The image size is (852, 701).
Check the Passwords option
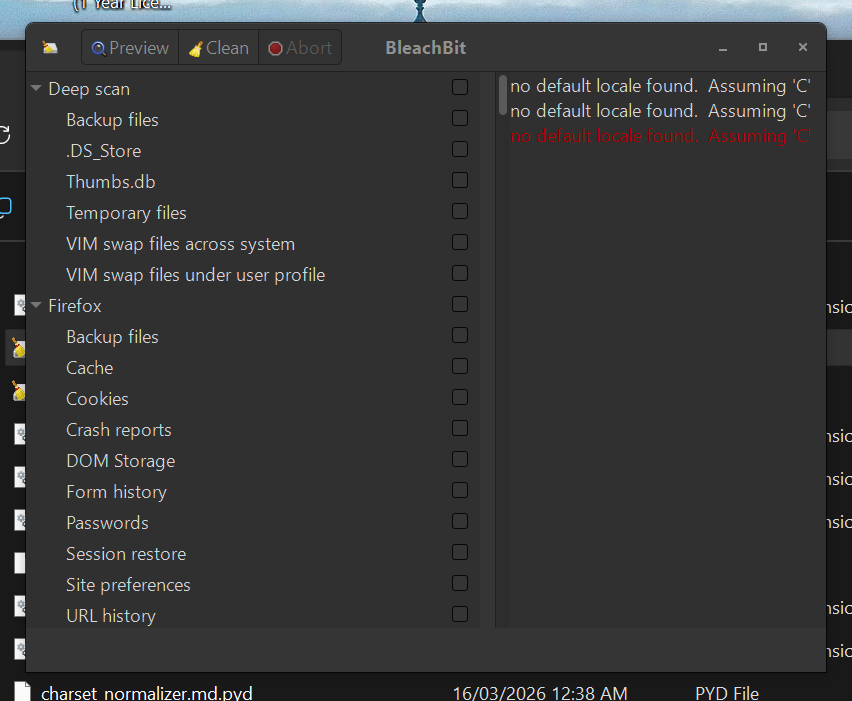[x=460, y=521]
